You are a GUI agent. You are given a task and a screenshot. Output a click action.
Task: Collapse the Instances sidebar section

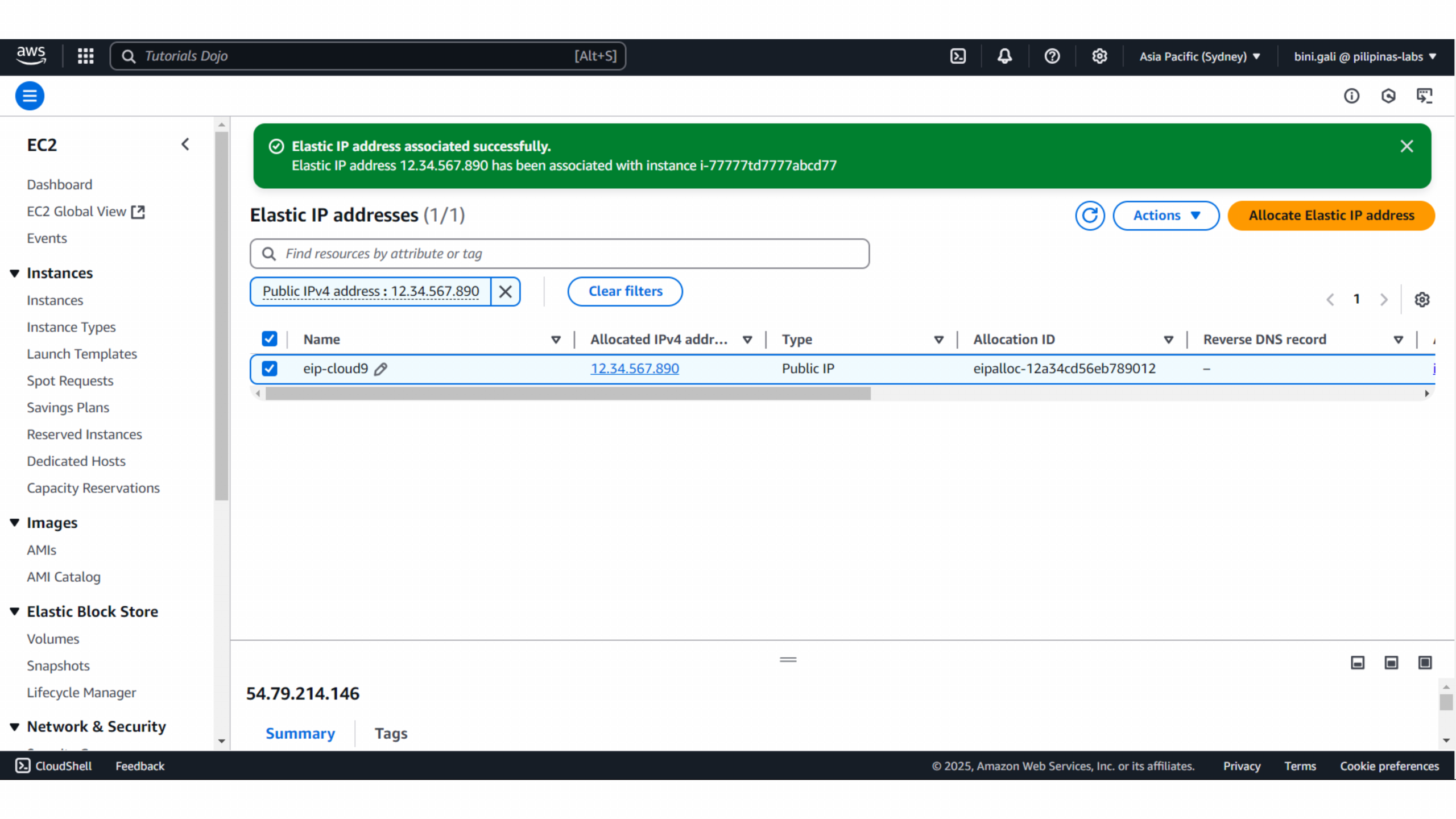tap(15, 273)
